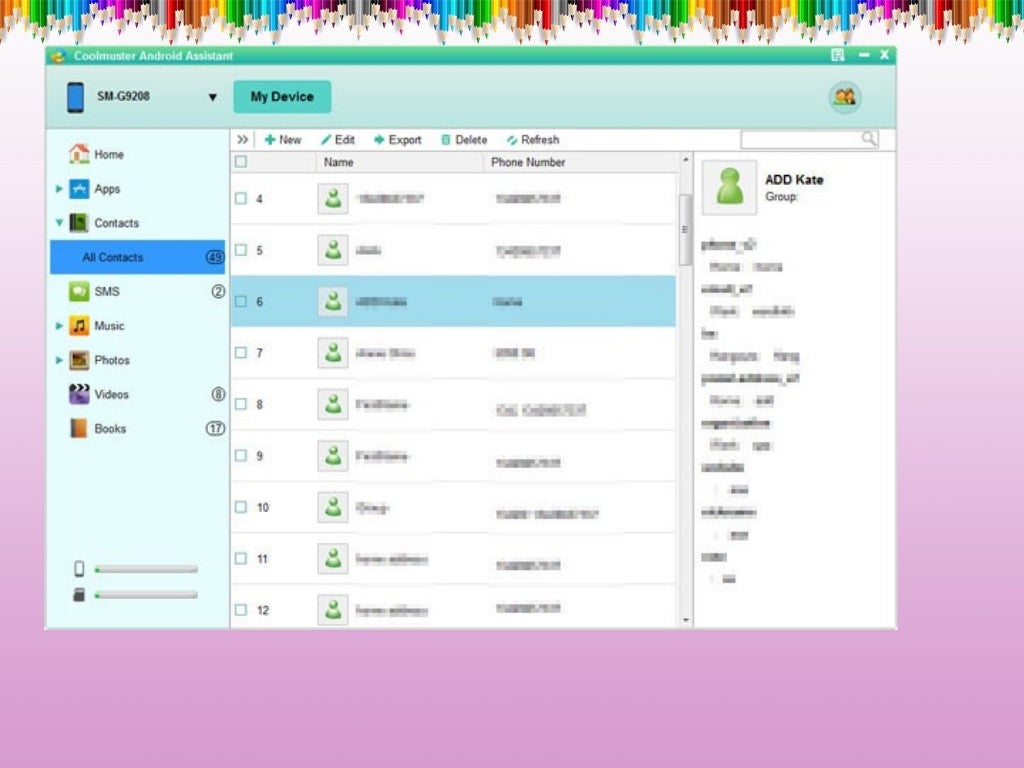Image resolution: width=1024 pixels, height=768 pixels.
Task: Click the phone storage usage bar
Action: pyautogui.click(x=146, y=569)
